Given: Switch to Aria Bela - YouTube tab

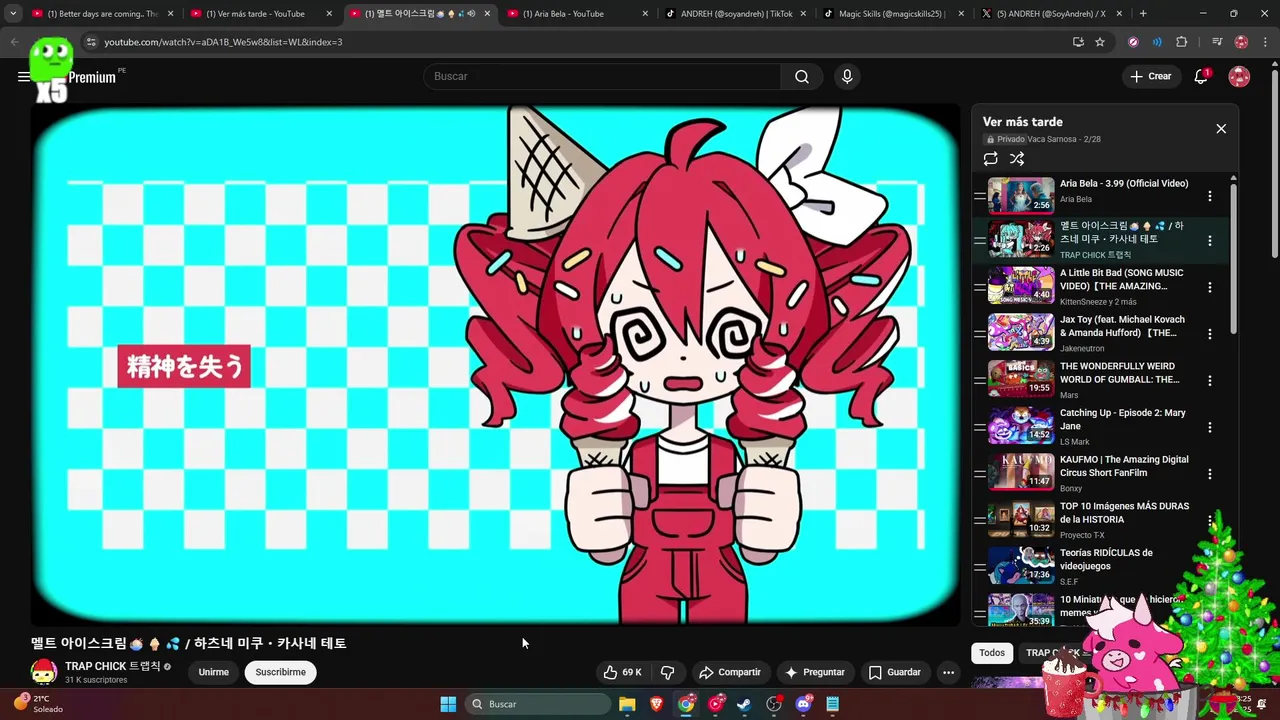Looking at the screenshot, I should coord(577,14).
